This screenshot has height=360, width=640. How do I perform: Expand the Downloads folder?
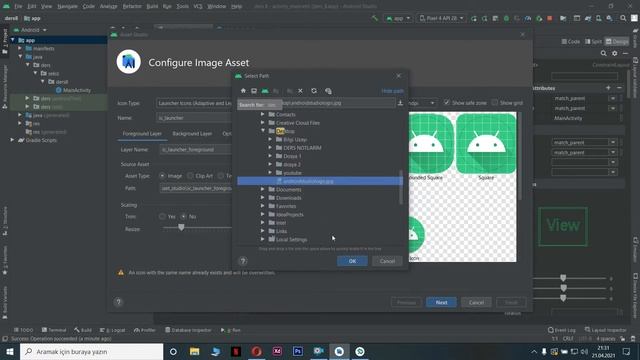click(263, 198)
